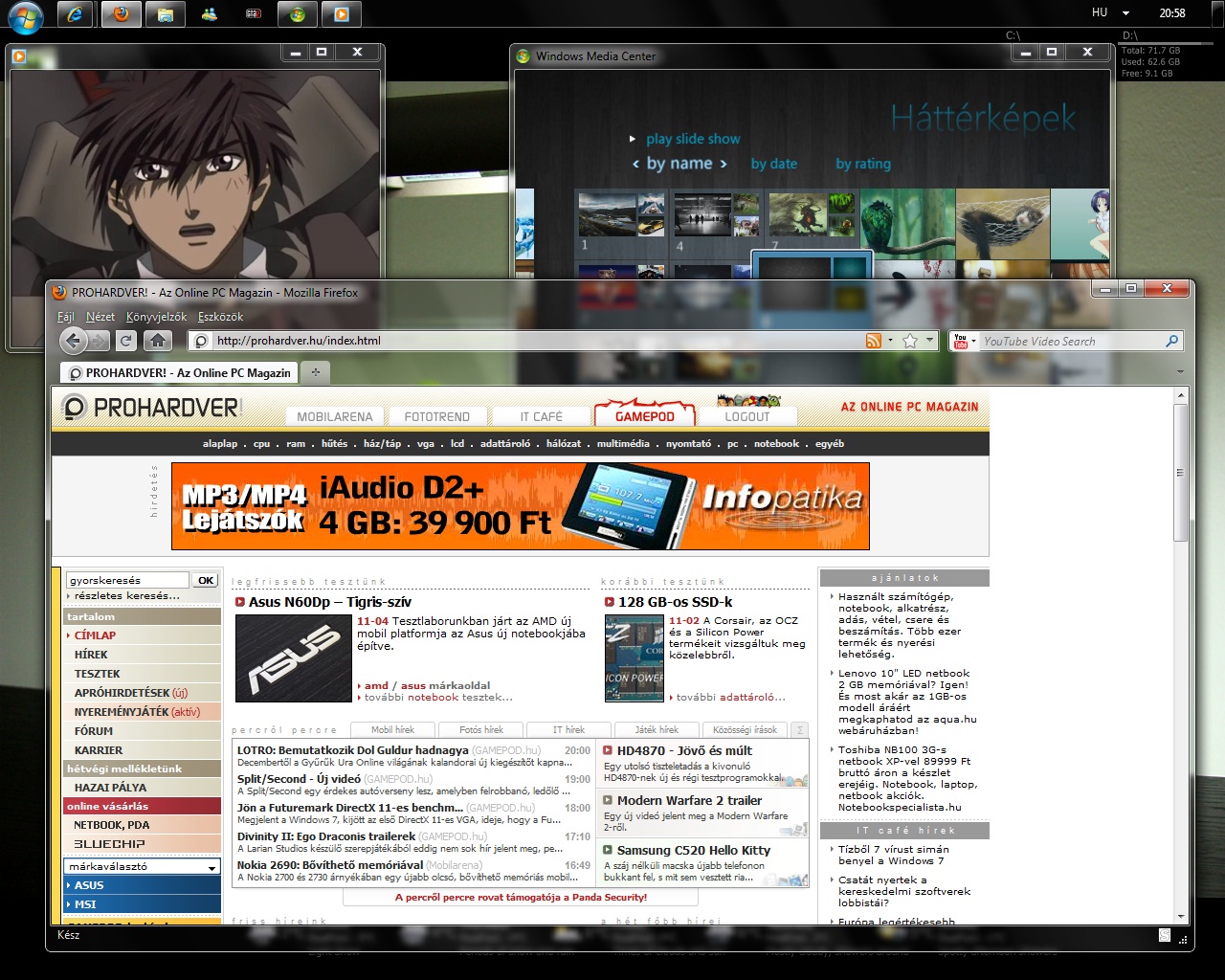The width and height of the screenshot is (1225, 980).
Task: Click the Prohardver logo
Action: (151, 408)
